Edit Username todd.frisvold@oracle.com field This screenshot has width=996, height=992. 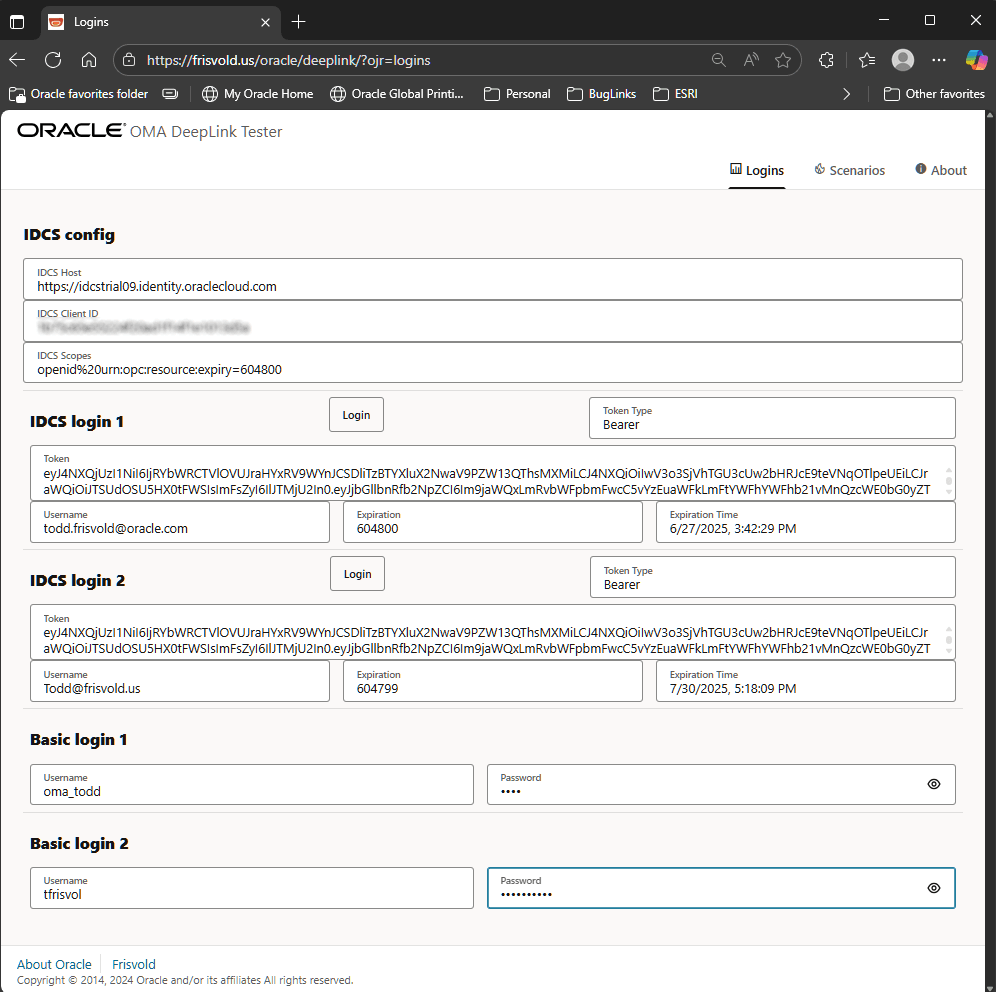pyautogui.click(x=180, y=522)
